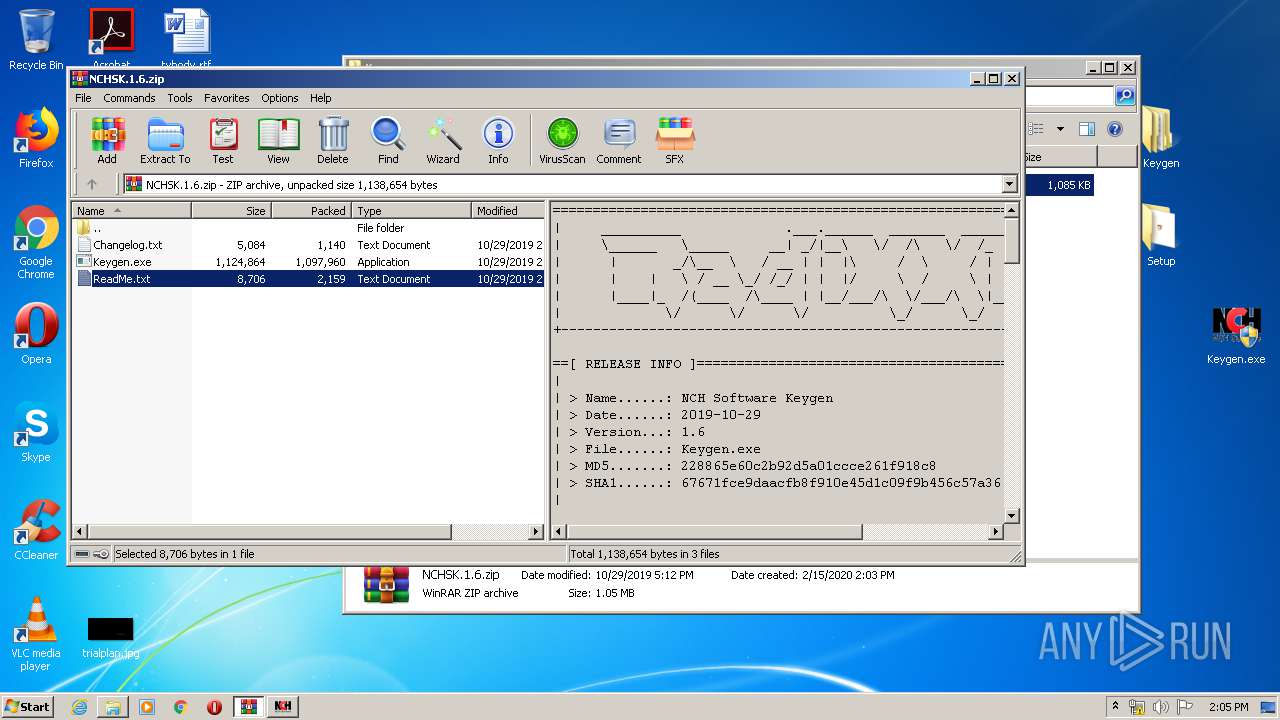Open the Opera desktop shortcut
Screen dimensions: 1280x720
coord(36,334)
